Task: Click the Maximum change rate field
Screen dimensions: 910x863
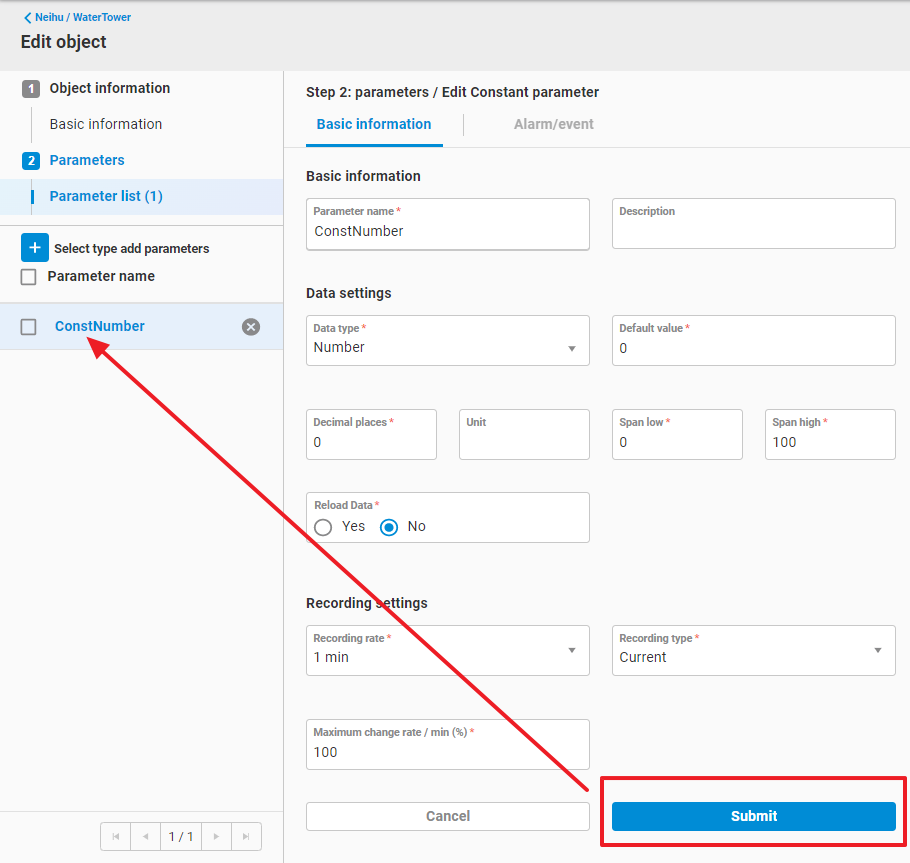Action: click(447, 752)
